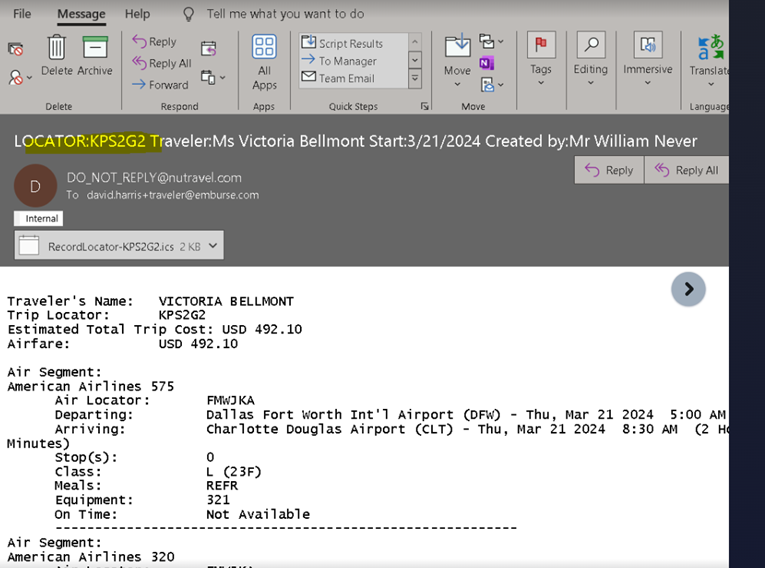Image resolution: width=765 pixels, height=568 pixels.
Task: Open the Tags flag menu
Action: (x=541, y=60)
